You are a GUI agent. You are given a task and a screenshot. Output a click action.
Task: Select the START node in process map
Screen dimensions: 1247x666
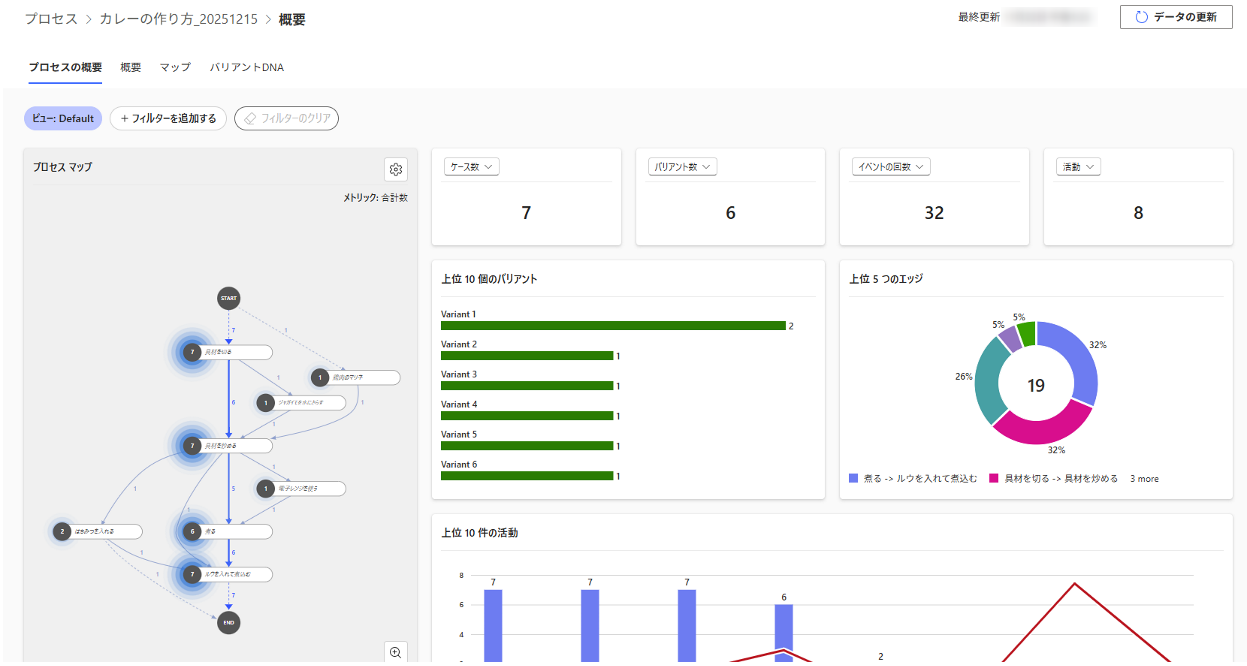229,298
